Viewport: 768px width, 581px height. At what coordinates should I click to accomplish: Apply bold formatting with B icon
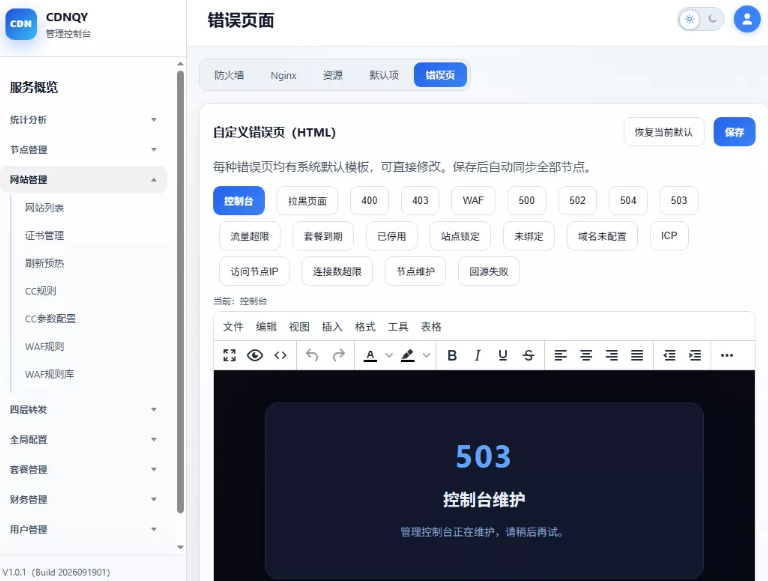pyautogui.click(x=452, y=355)
